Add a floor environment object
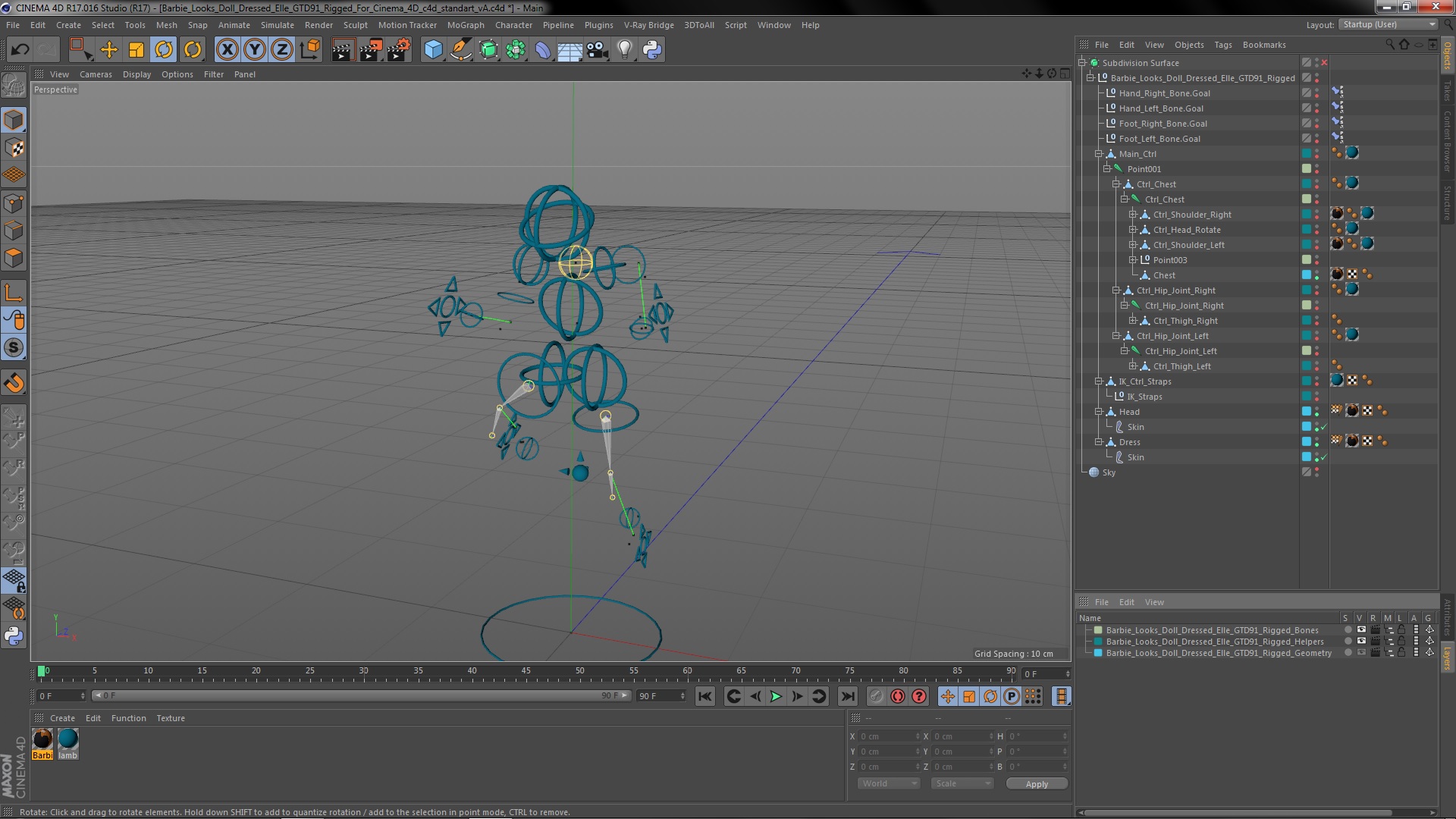 click(x=570, y=50)
